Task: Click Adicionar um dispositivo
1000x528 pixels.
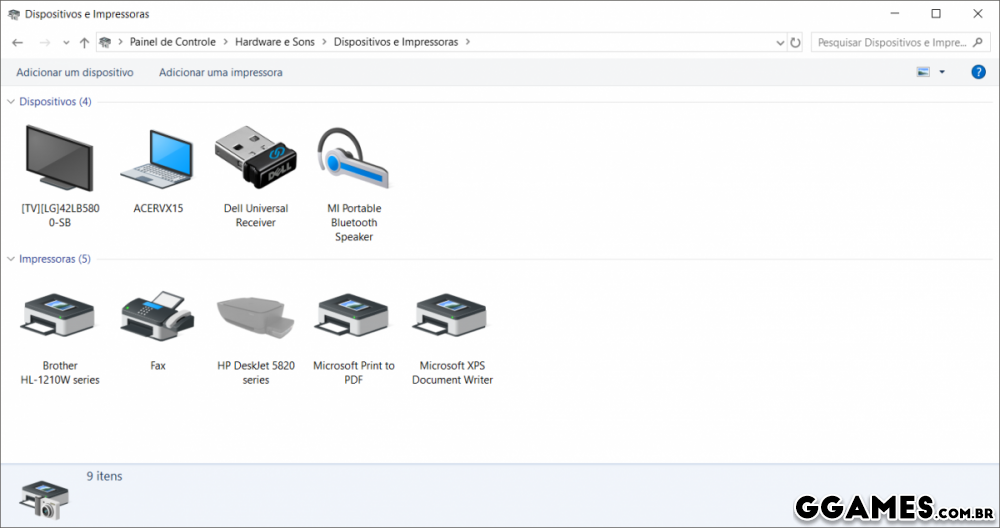Action: coord(75,73)
